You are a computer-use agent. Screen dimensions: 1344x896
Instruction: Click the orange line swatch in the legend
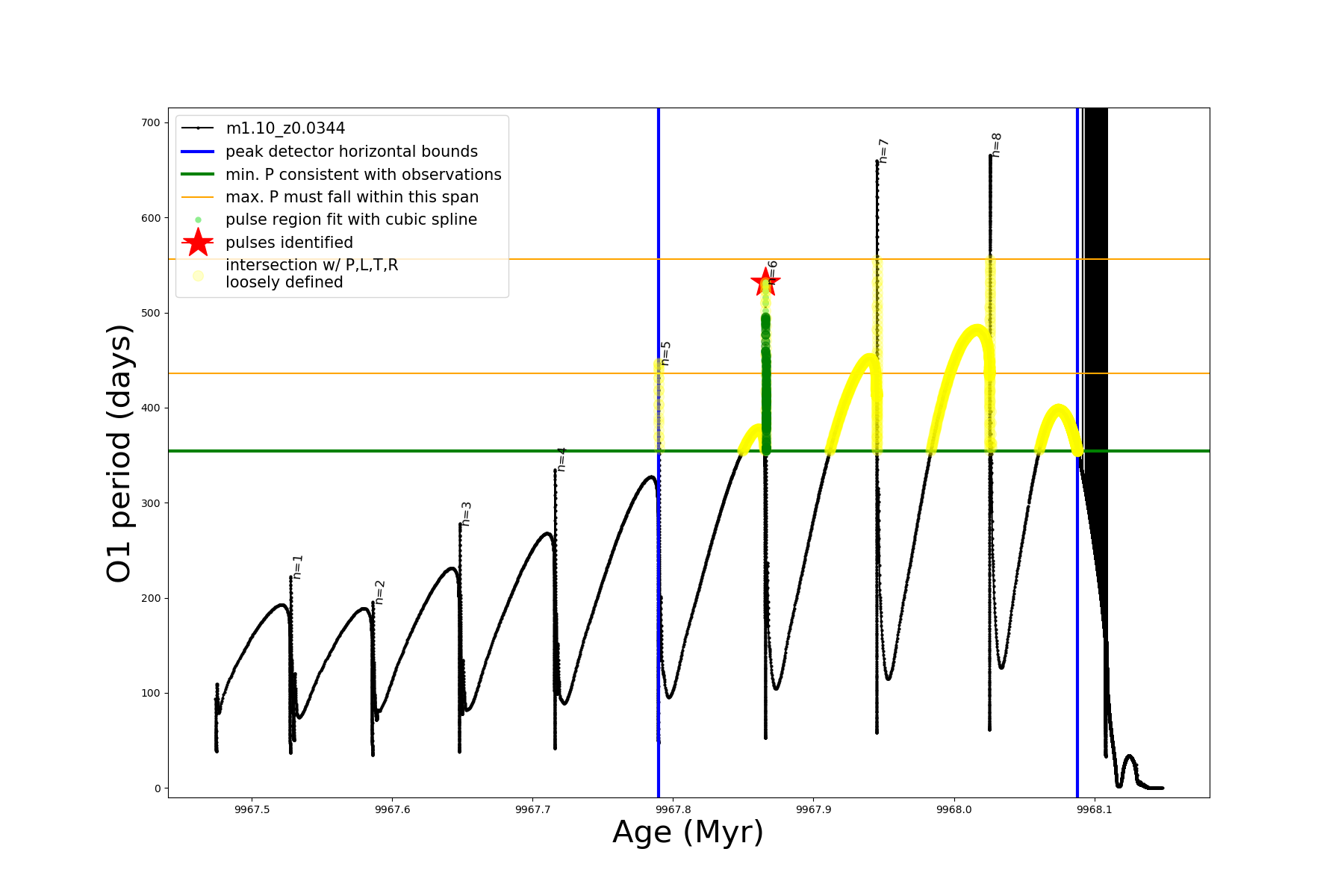tap(198, 197)
